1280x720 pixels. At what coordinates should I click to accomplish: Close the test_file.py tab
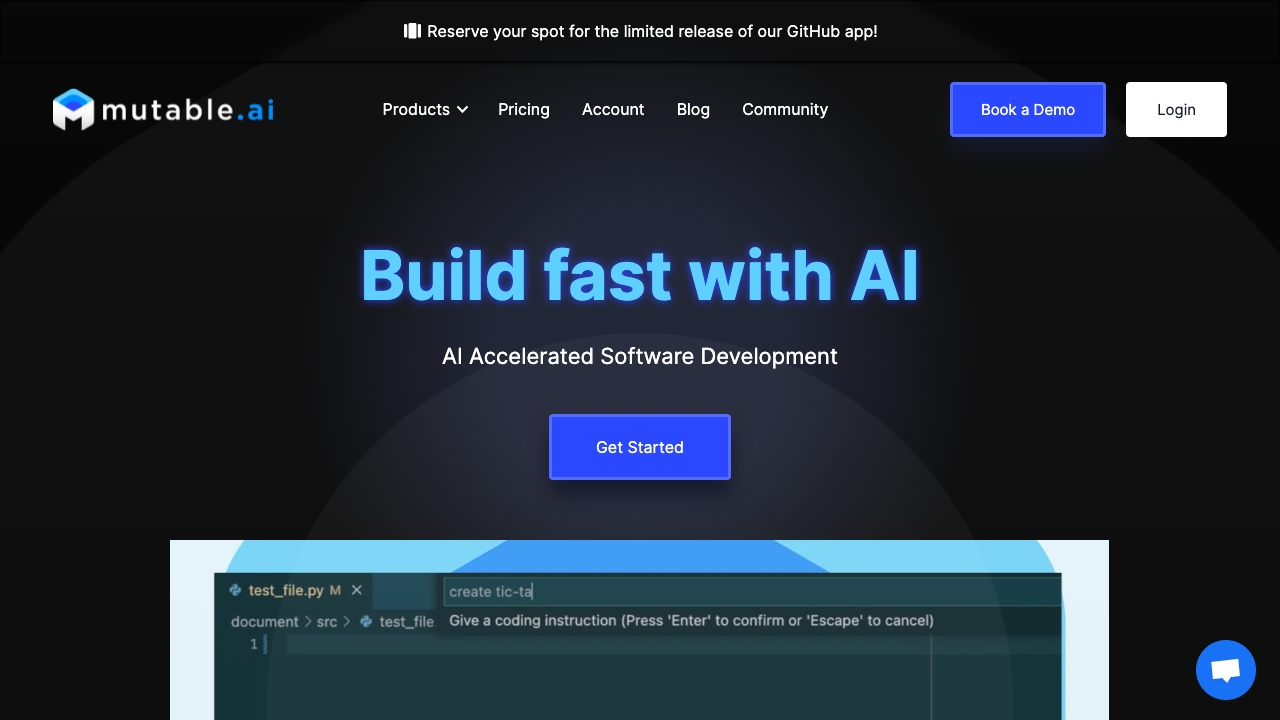357,590
